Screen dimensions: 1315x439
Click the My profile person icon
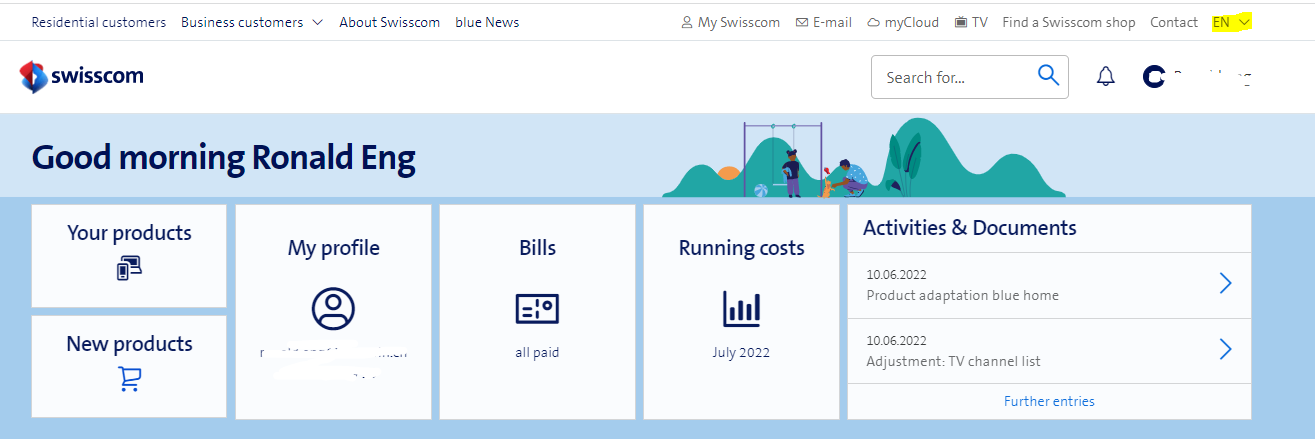tap(333, 309)
